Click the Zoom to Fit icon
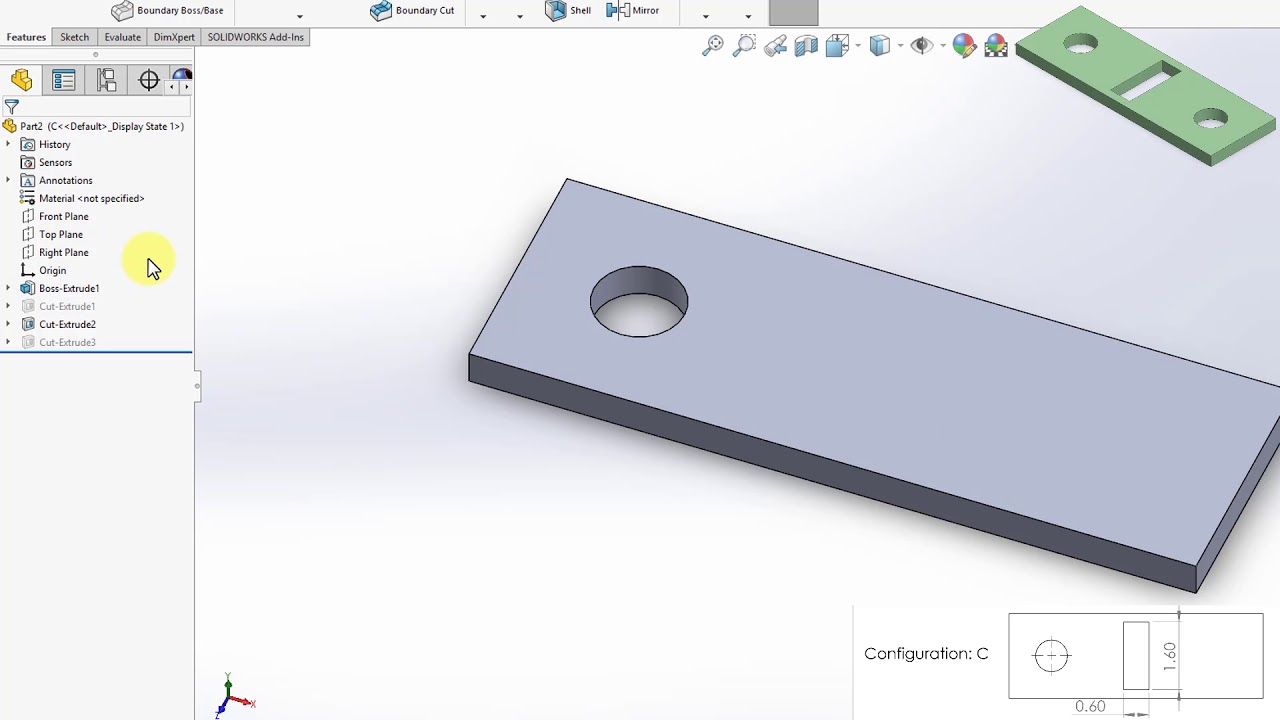The image size is (1280, 720). pyautogui.click(x=713, y=46)
